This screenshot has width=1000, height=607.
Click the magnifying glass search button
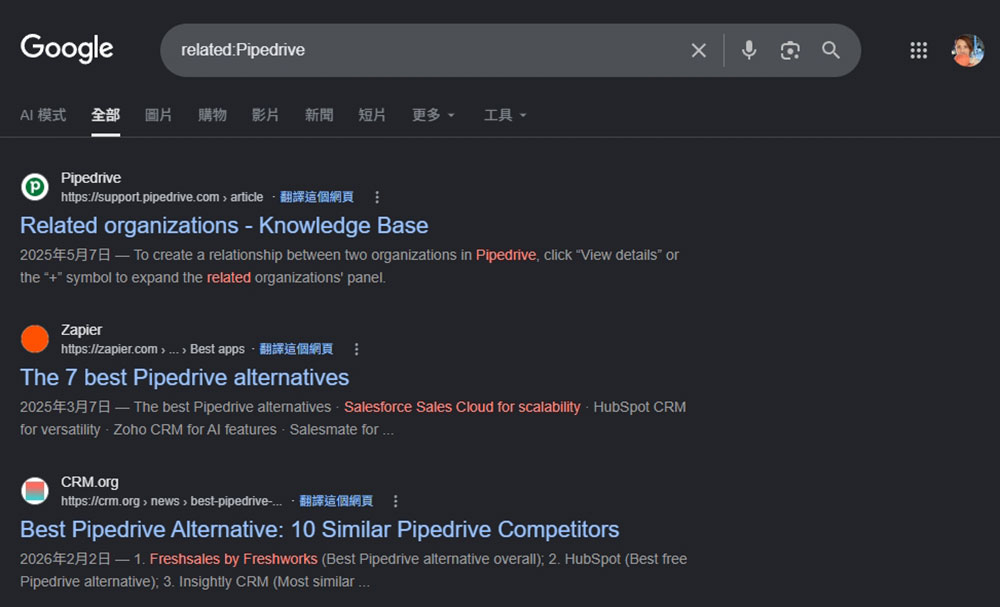coord(830,50)
